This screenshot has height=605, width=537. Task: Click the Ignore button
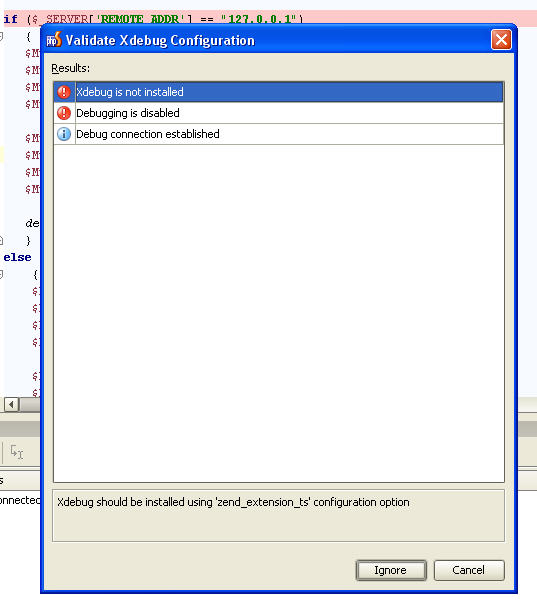click(x=391, y=570)
